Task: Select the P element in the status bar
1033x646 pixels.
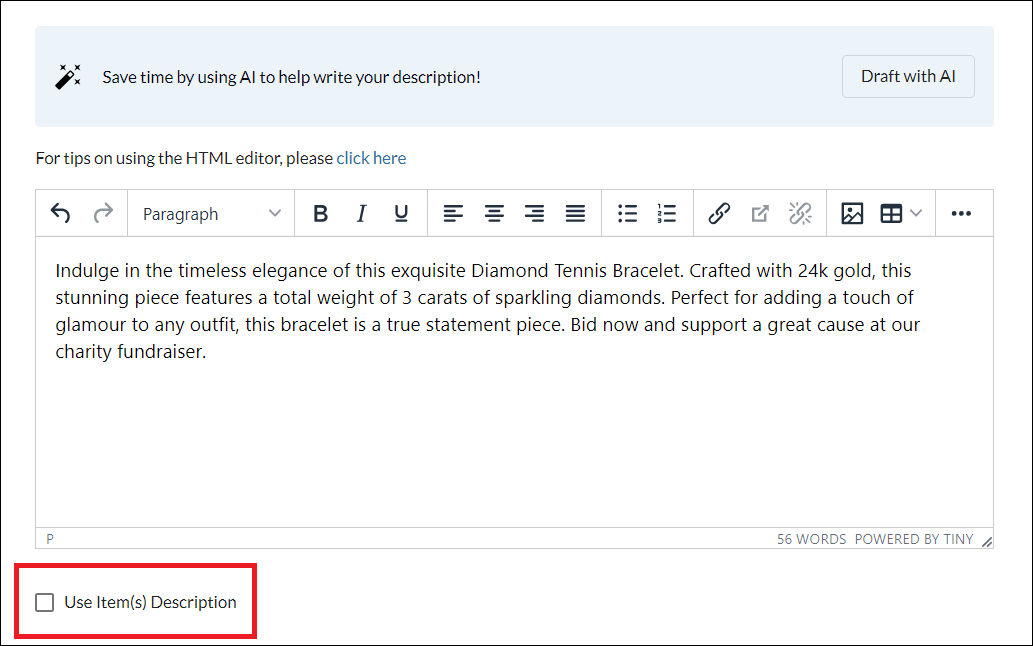Action: pyautogui.click(x=49, y=538)
